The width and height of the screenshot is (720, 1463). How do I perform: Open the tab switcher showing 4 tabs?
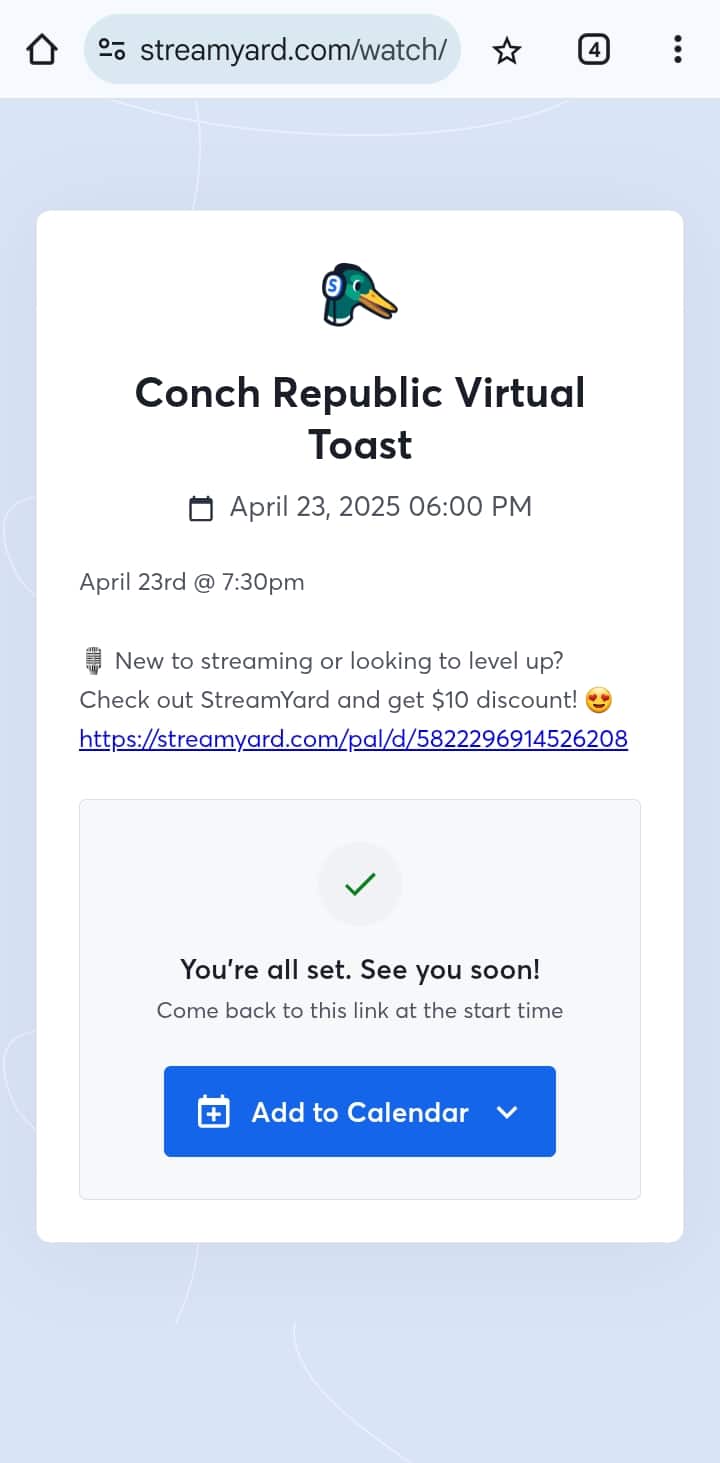pos(594,49)
